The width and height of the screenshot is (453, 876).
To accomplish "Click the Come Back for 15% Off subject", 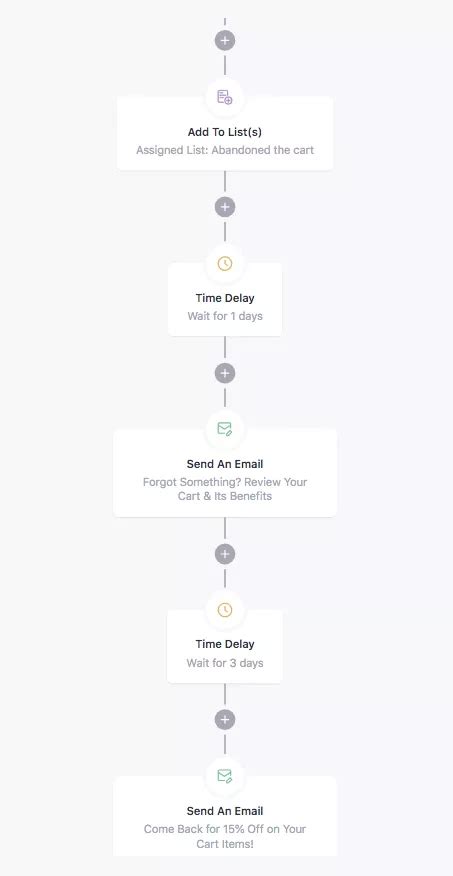I will click(x=225, y=836).
